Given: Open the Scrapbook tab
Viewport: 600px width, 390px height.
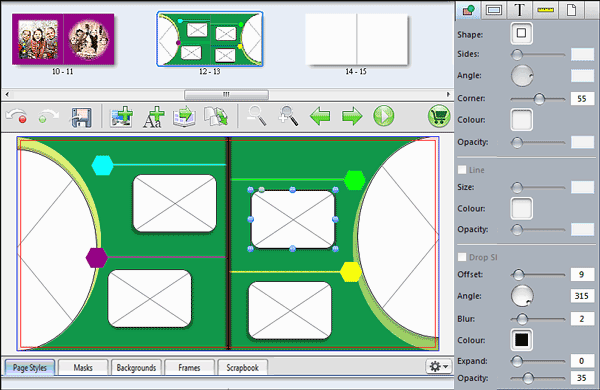Looking at the screenshot, I should pos(242,367).
